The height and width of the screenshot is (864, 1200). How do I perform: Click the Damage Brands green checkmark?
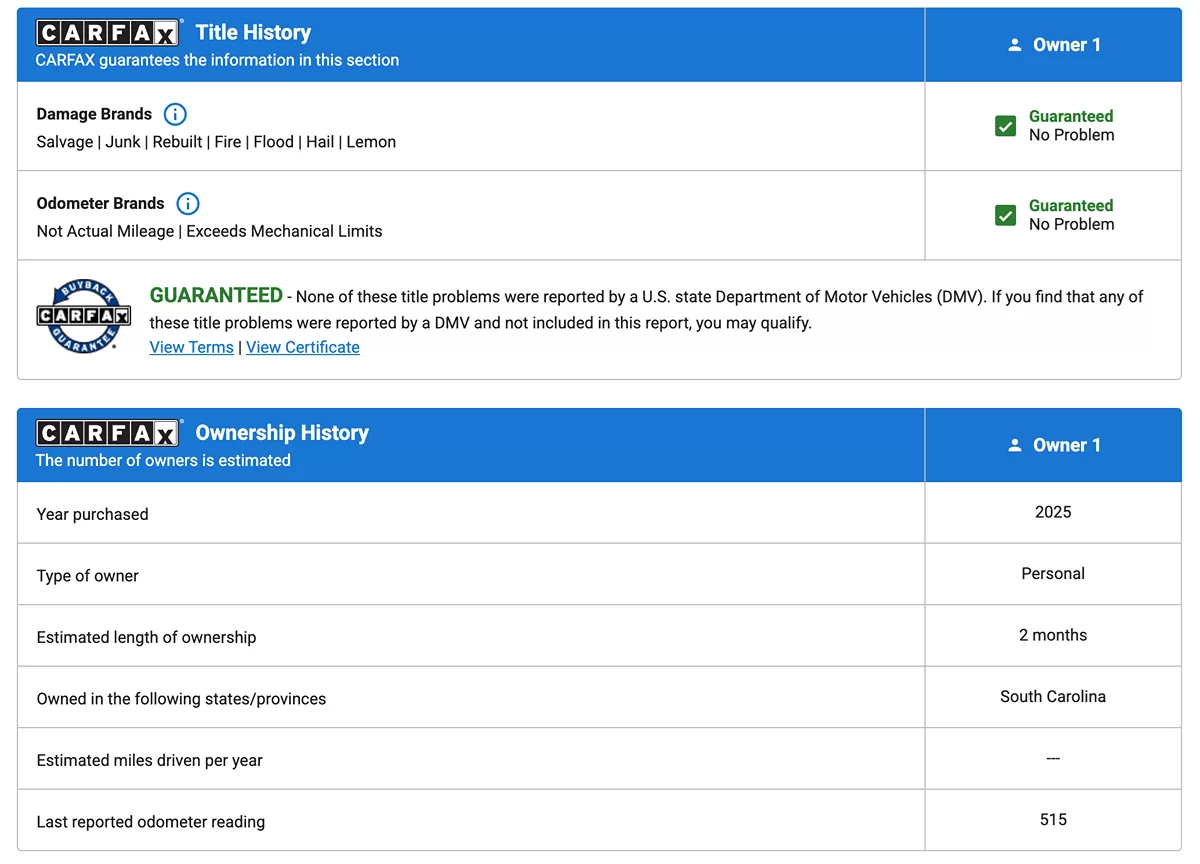(1005, 126)
